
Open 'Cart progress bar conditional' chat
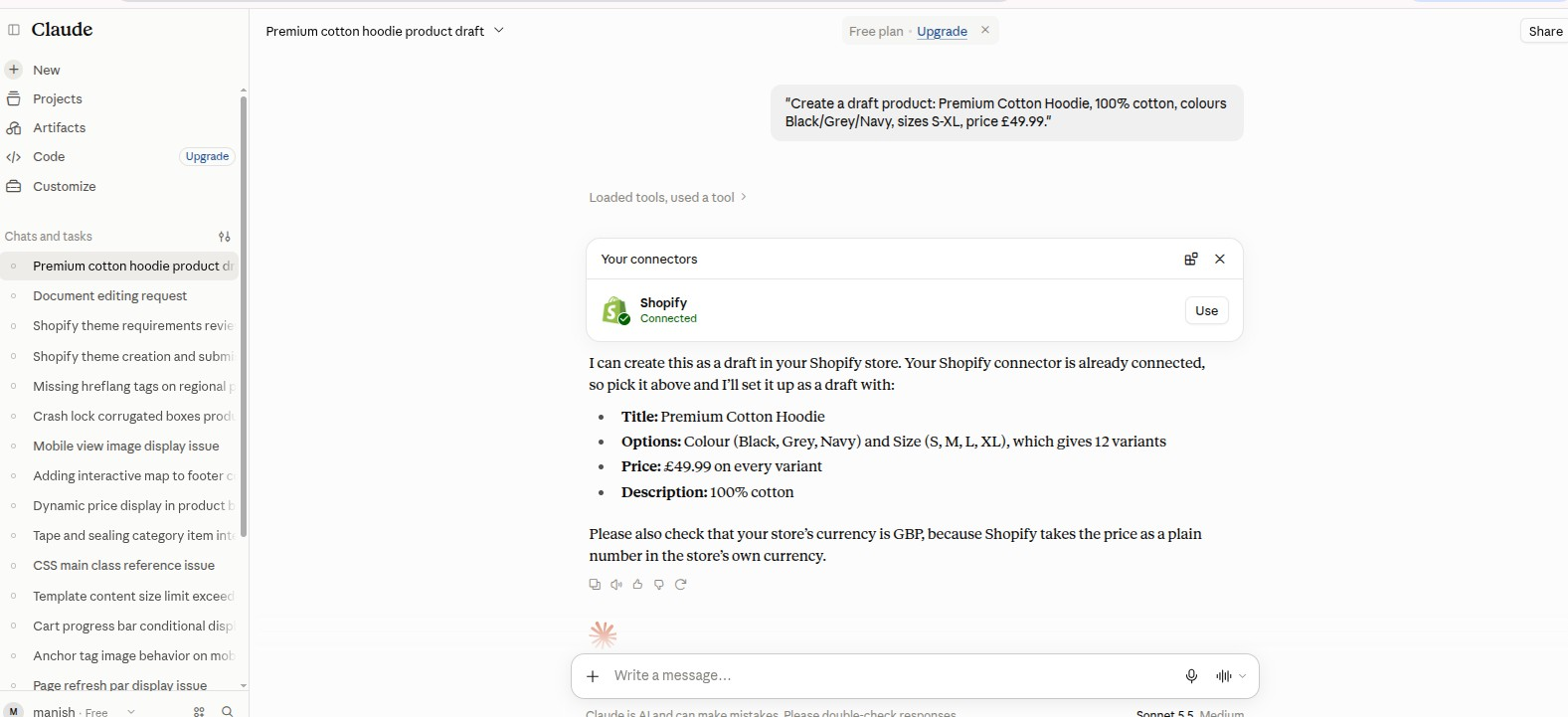[120, 626]
